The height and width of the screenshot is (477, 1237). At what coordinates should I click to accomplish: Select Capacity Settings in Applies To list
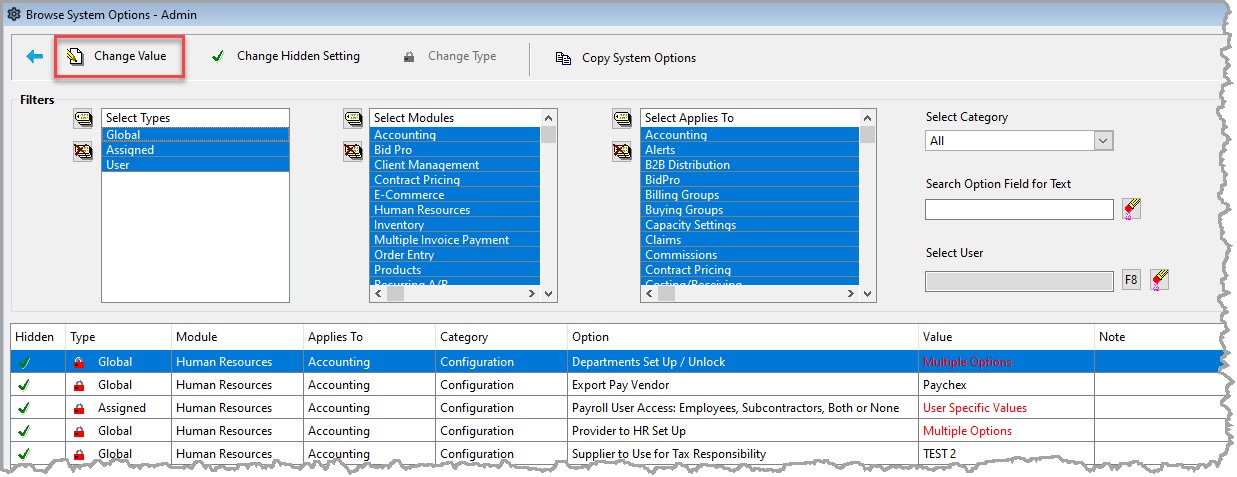[x=750, y=225]
